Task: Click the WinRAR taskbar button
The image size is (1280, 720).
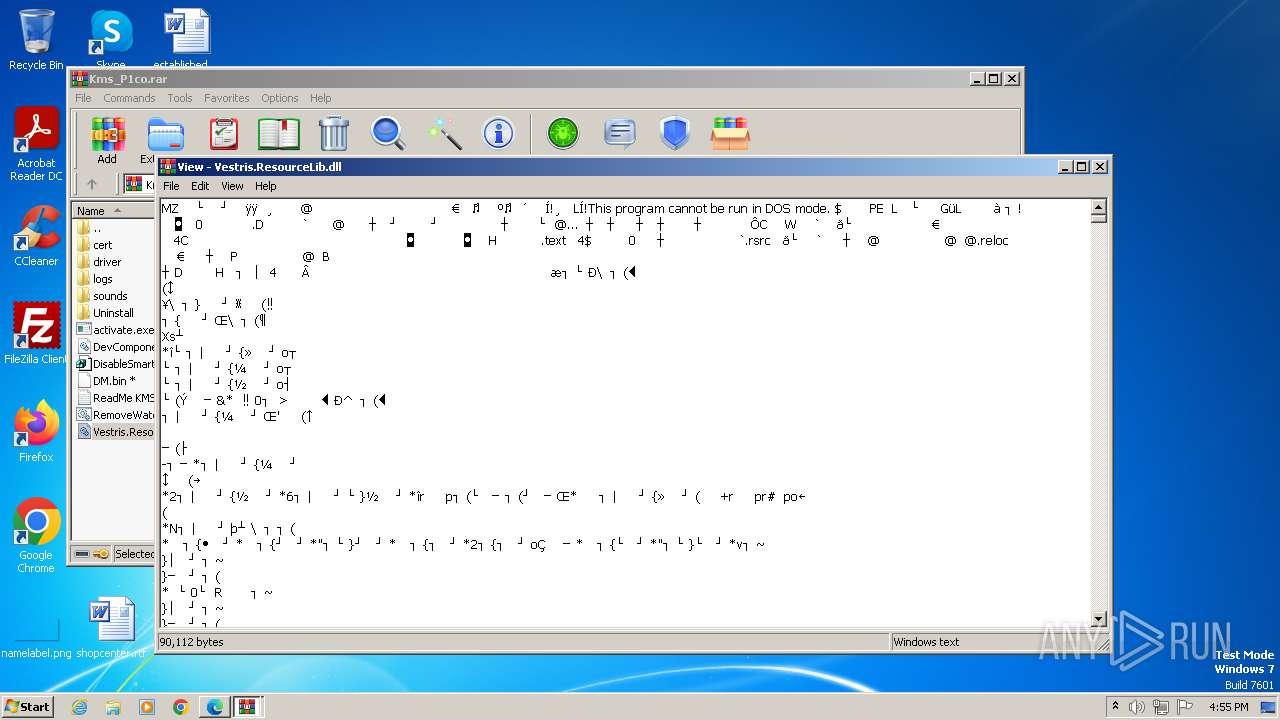Action: pos(247,707)
